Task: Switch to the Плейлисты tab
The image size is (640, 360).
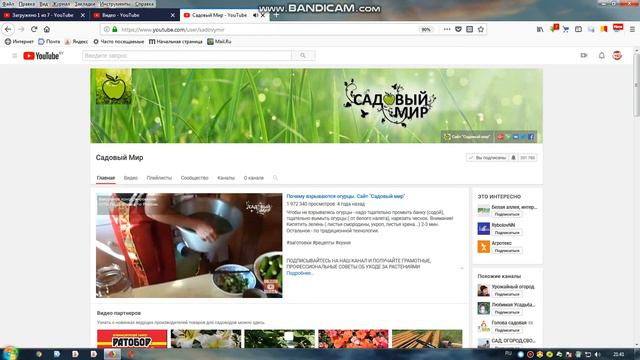Action: pyautogui.click(x=159, y=178)
